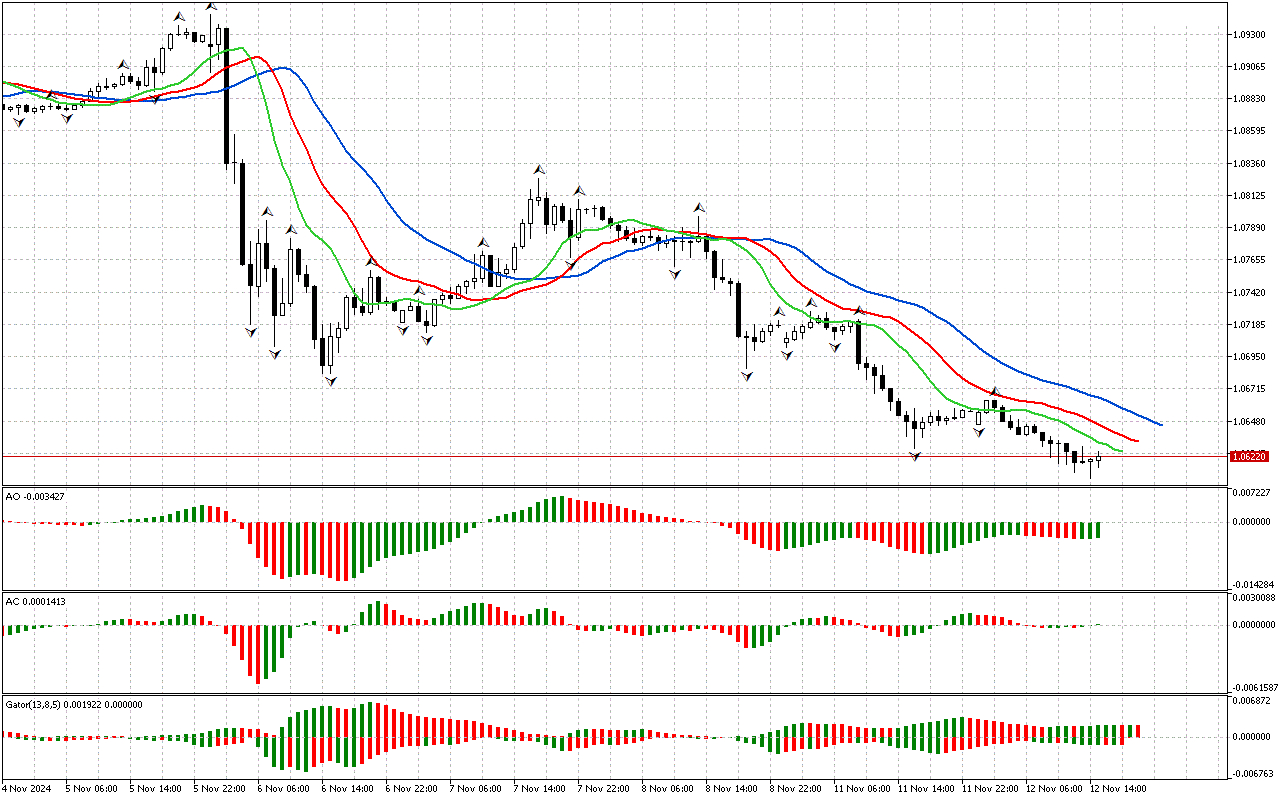Click the 1.09065 price axis label
This screenshot has width=1280, height=800.
pos(1251,67)
